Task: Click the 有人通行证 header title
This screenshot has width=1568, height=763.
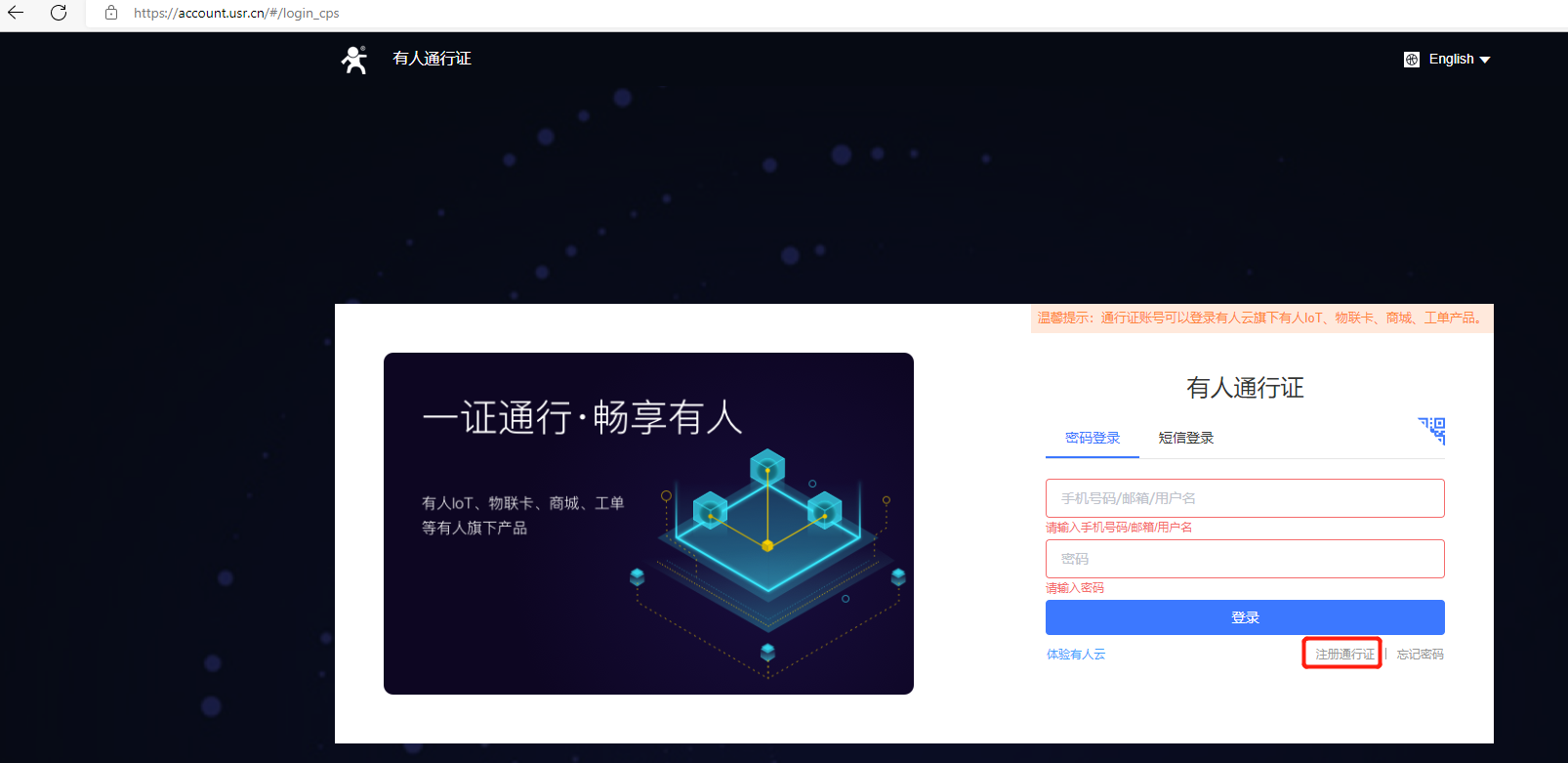Action: [432, 59]
